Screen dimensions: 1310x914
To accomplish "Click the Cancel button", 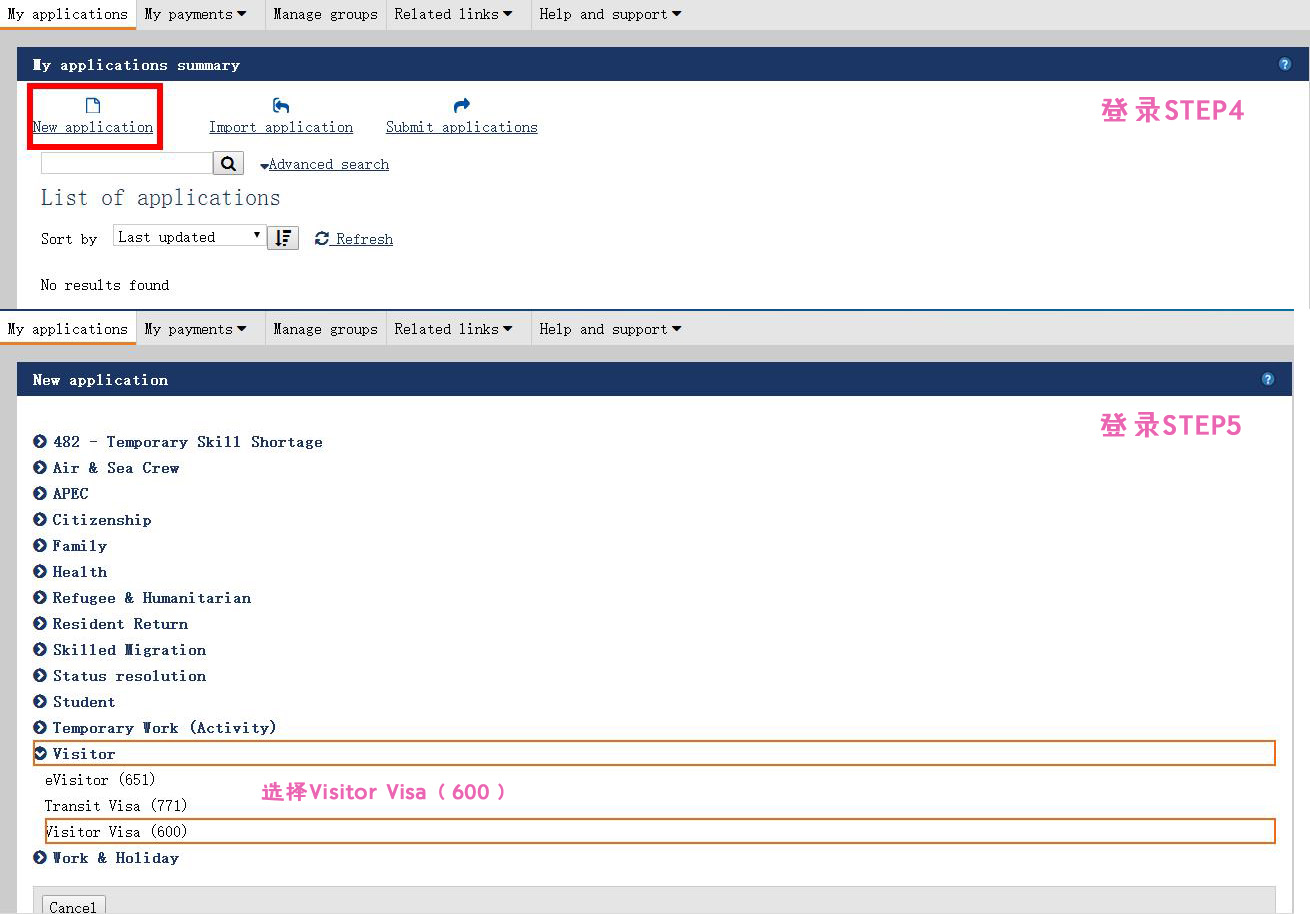I will click(x=73, y=907).
